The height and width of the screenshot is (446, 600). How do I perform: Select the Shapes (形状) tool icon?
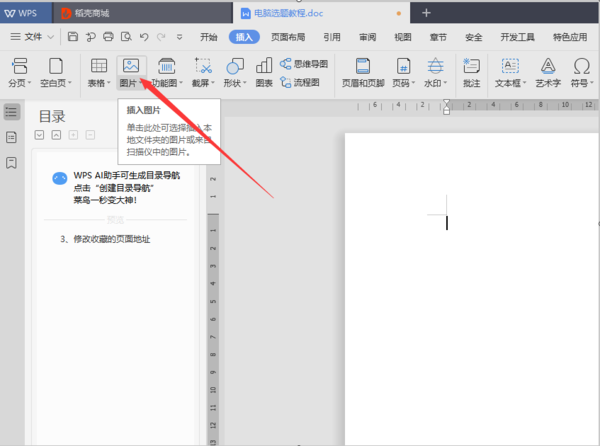235,66
